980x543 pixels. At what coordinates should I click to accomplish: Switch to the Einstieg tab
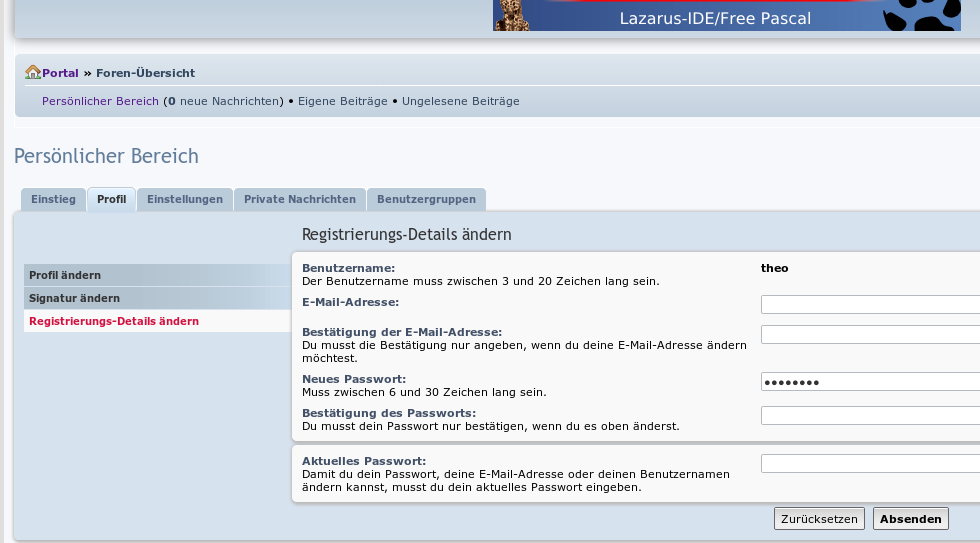point(53,199)
